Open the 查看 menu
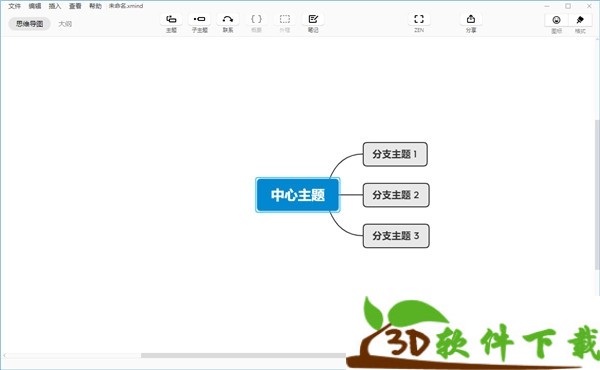Image resolution: width=600 pixels, height=370 pixels. tap(75, 6)
